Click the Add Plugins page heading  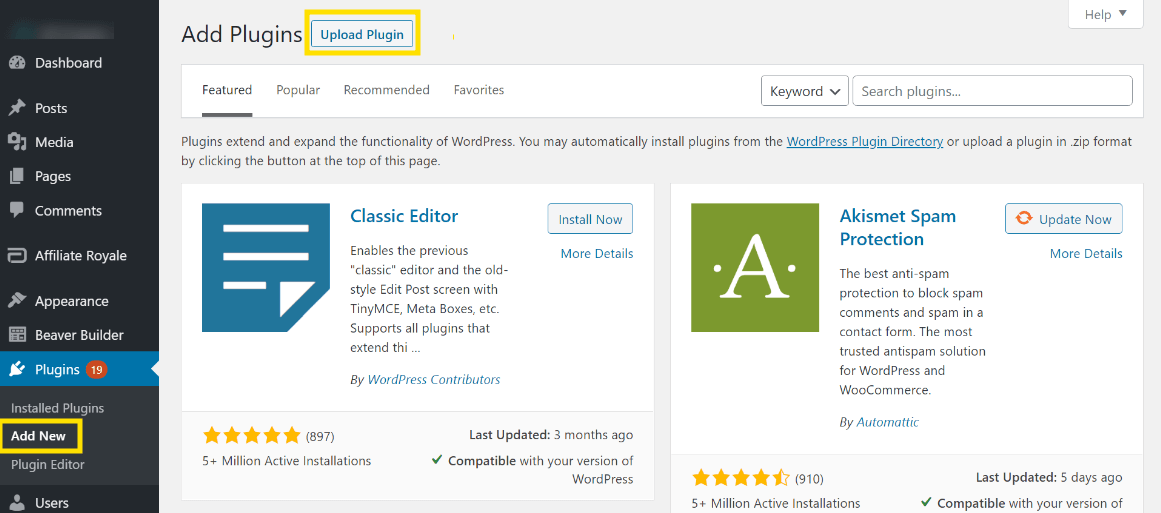coord(242,35)
